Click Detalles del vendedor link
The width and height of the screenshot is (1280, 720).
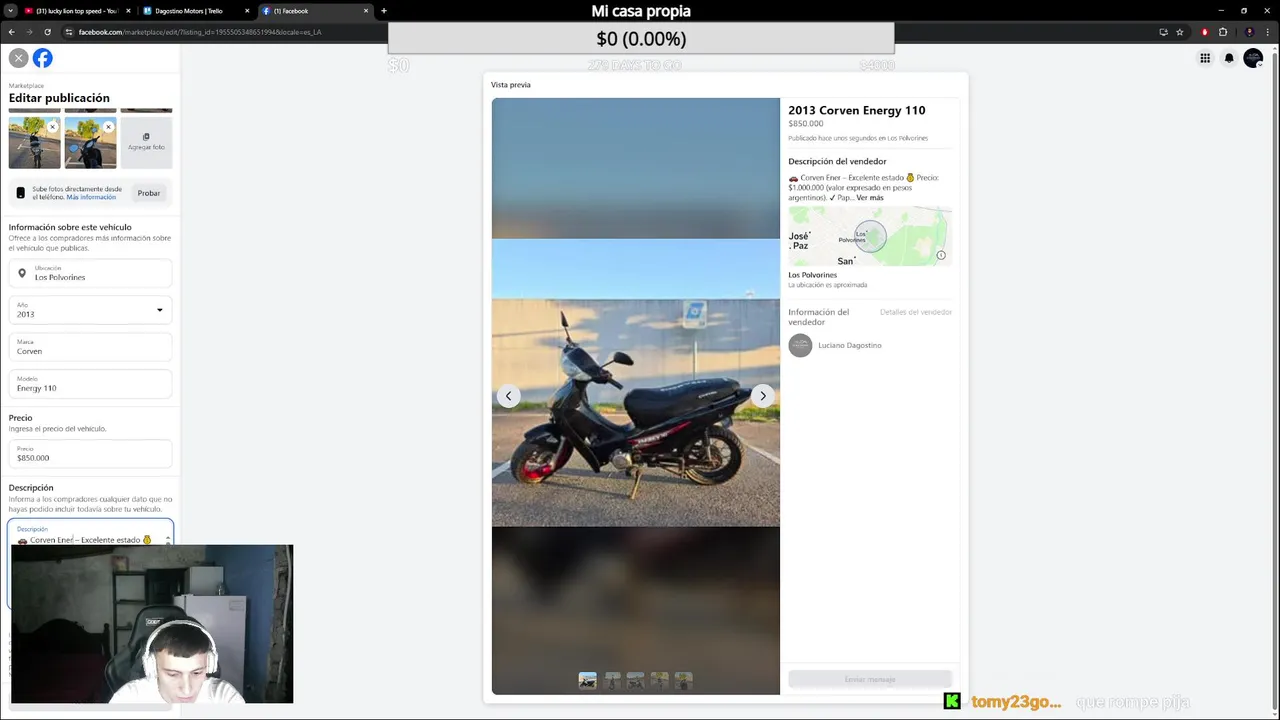coord(916,312)
